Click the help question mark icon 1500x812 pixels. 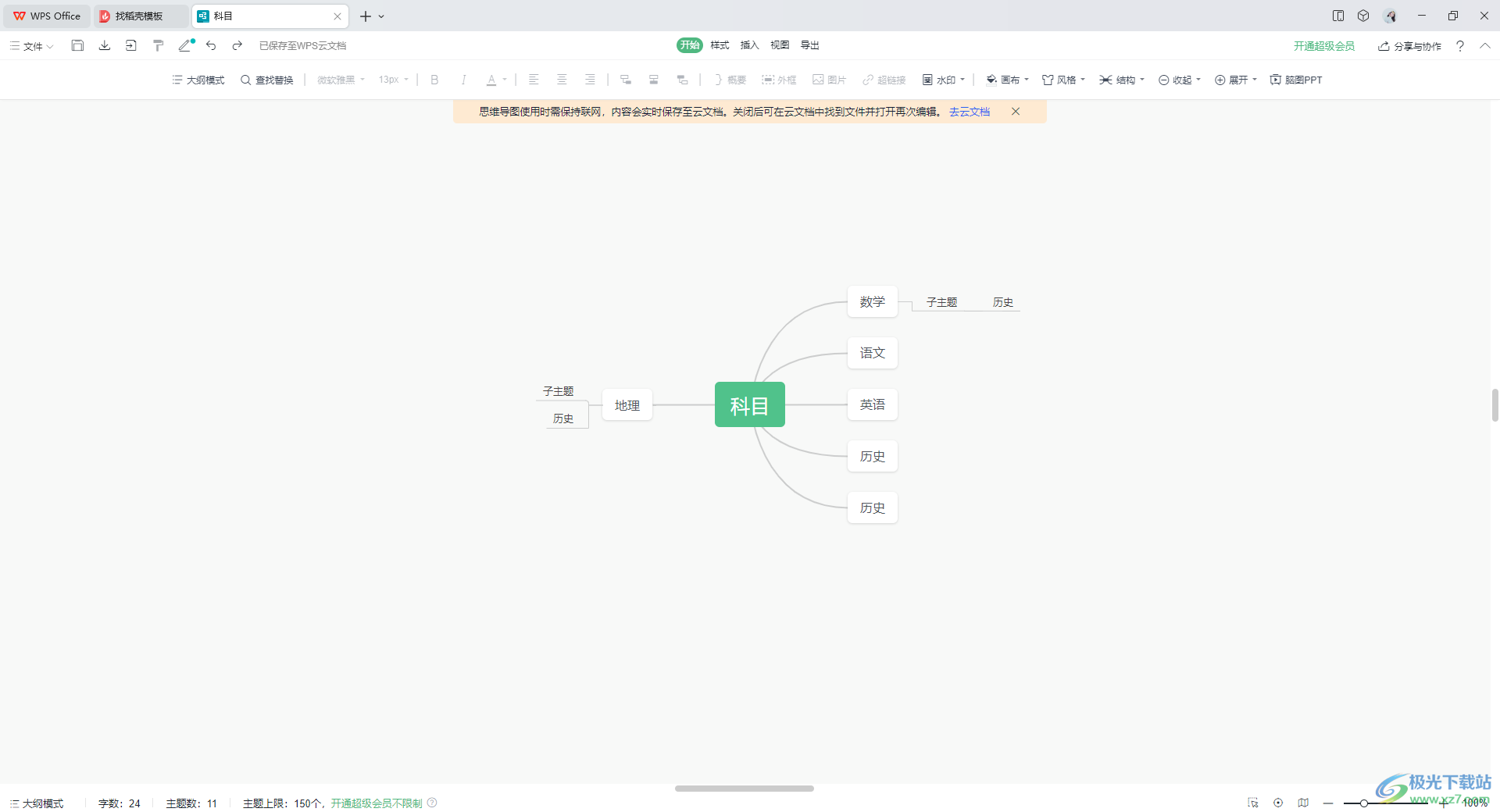[x=1460, y=46]
